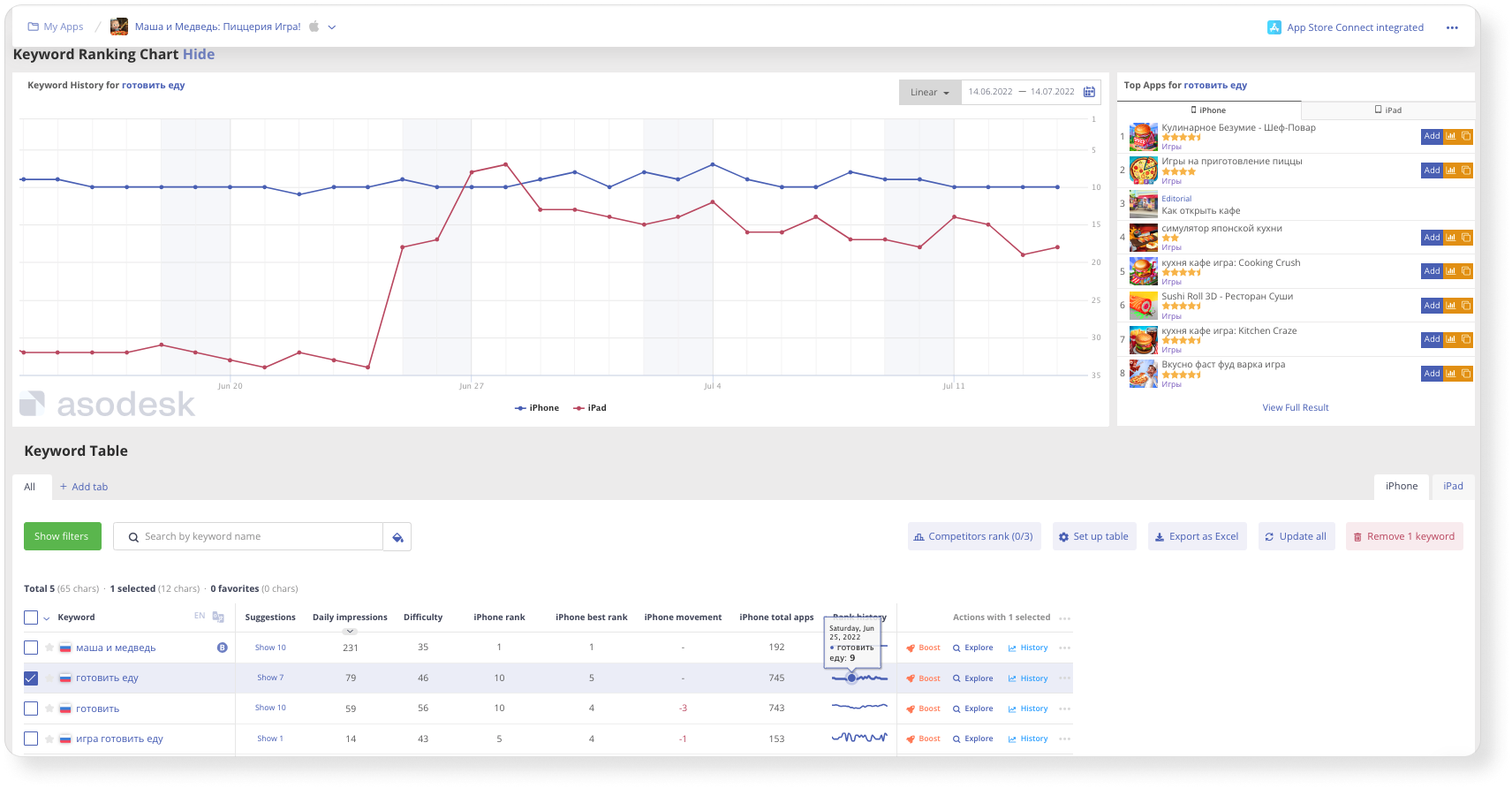Image resolution: width=1512 pixels, height=788 pixels.
Task: Open the Linear scale dropdown
Action: pos(930,92)
